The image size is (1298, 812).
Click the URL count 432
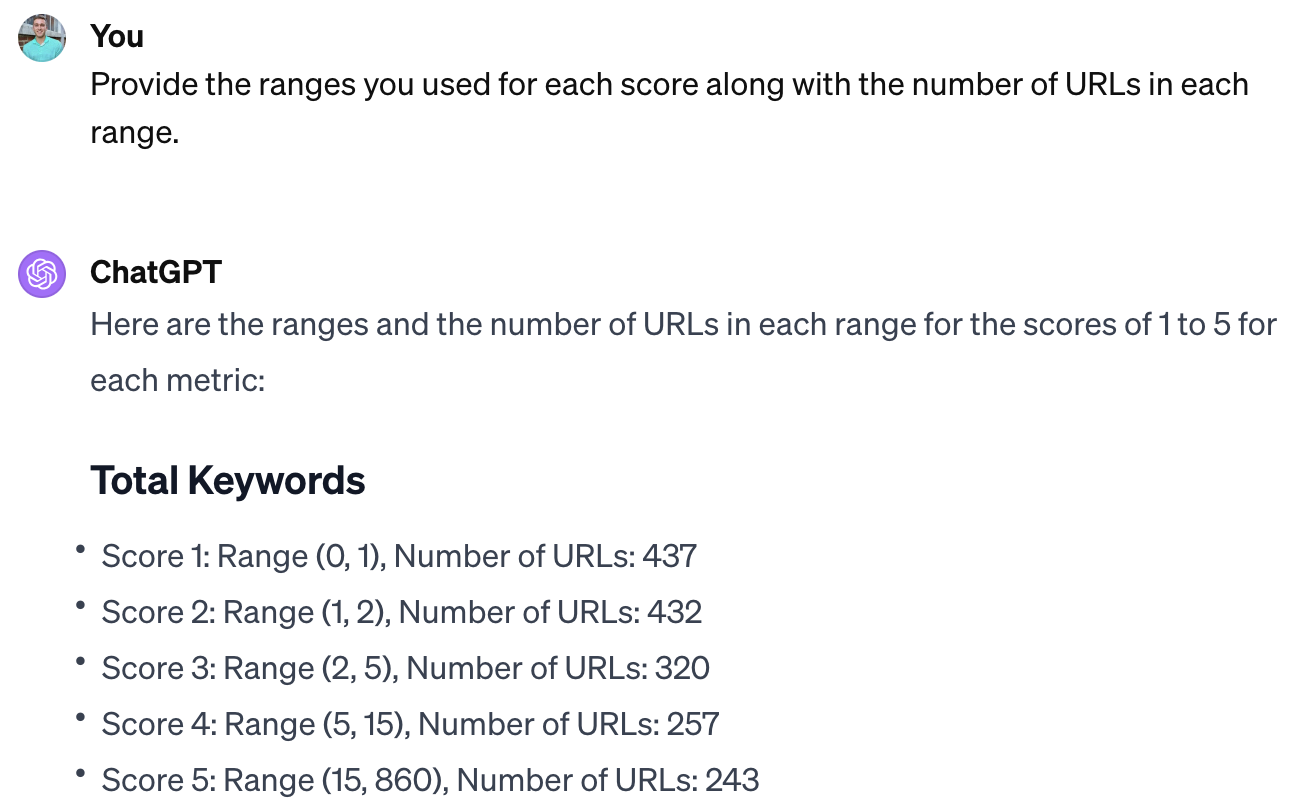tap(674, 612)
